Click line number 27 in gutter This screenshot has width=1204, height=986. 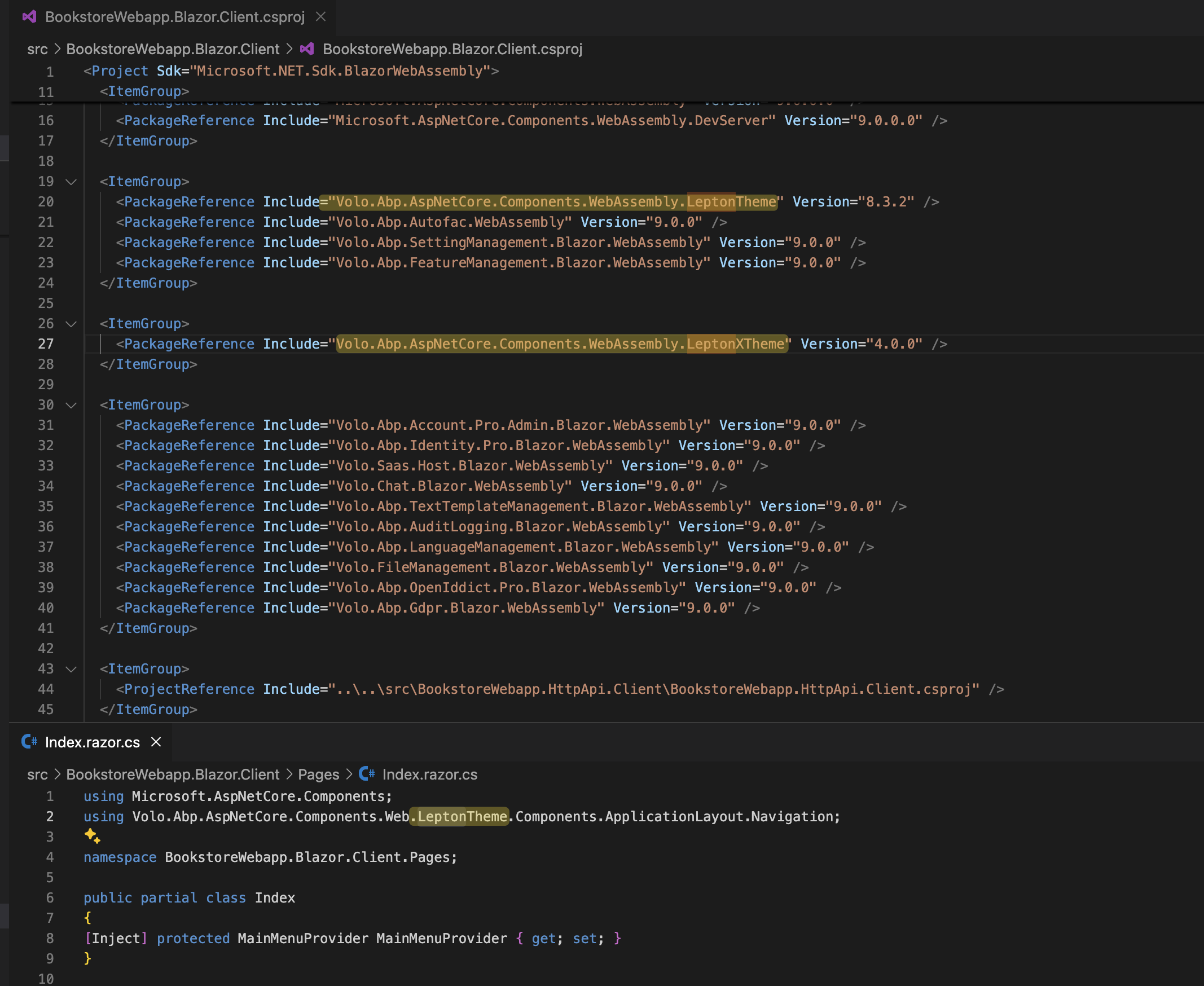coord(46,344)
